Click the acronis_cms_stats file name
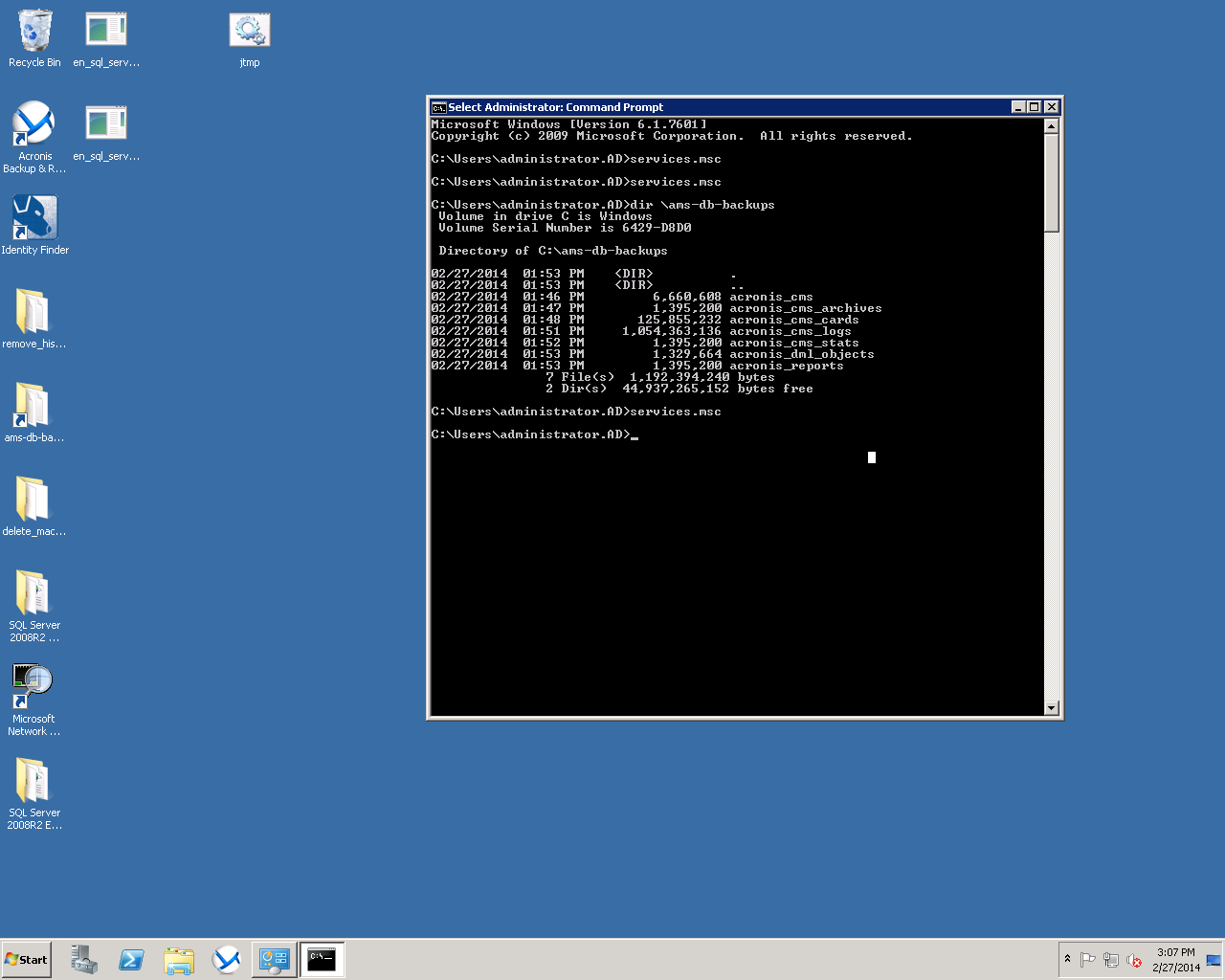This screenshot has width=1225, height=980. [x=794, y=343]
